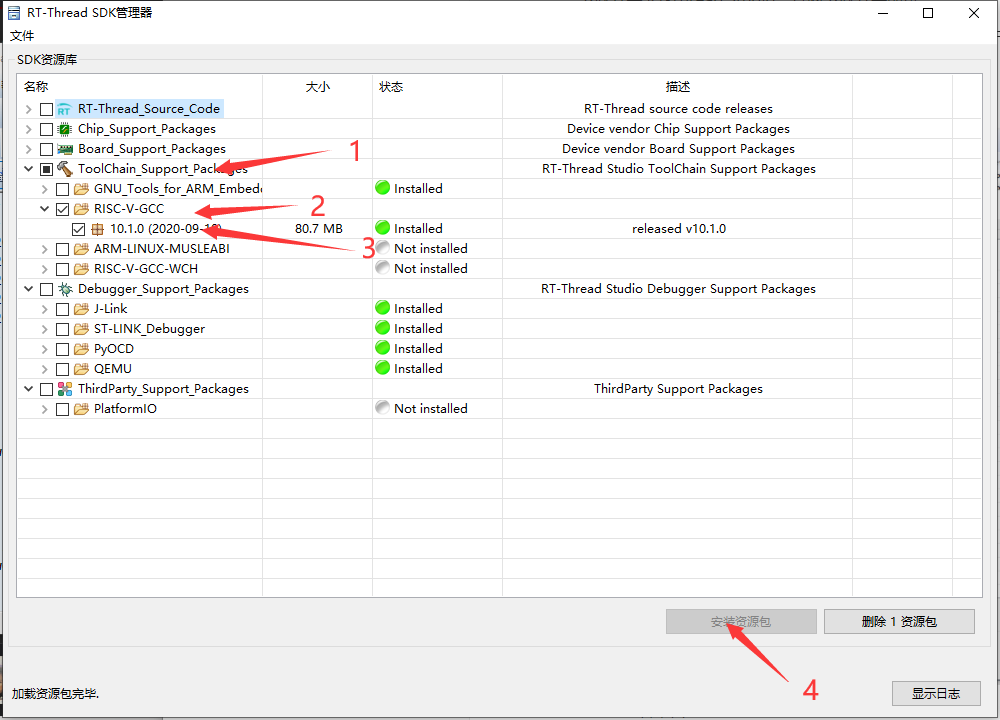Click the gray status dot for RISC-V-GCC-WCH
Image resolution: width=1000 pixels, height=720 pixels.
(383, 267)
